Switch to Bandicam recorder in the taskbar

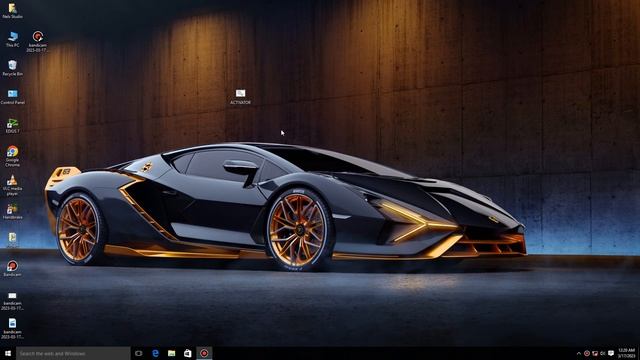(x=204, y=353)
